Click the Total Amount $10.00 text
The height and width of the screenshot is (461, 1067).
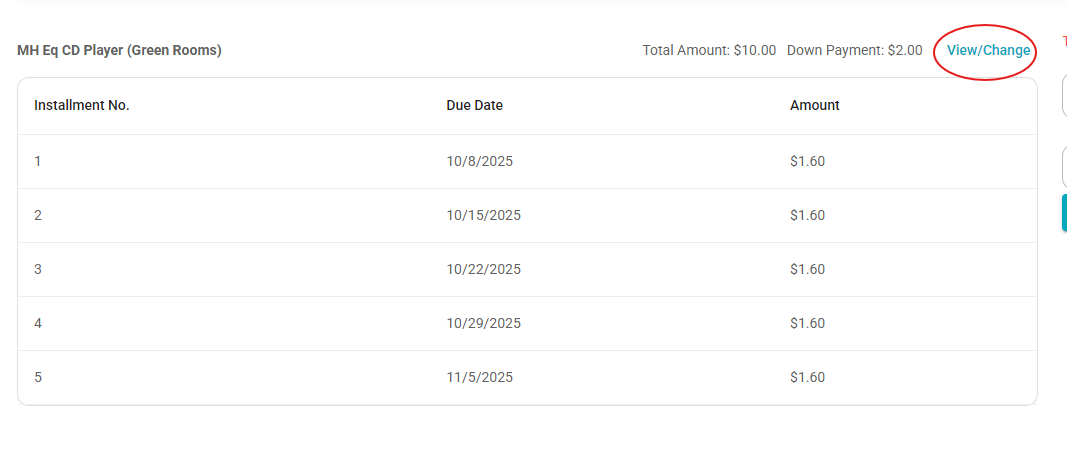pyautogui.click(x=709, y=50)
